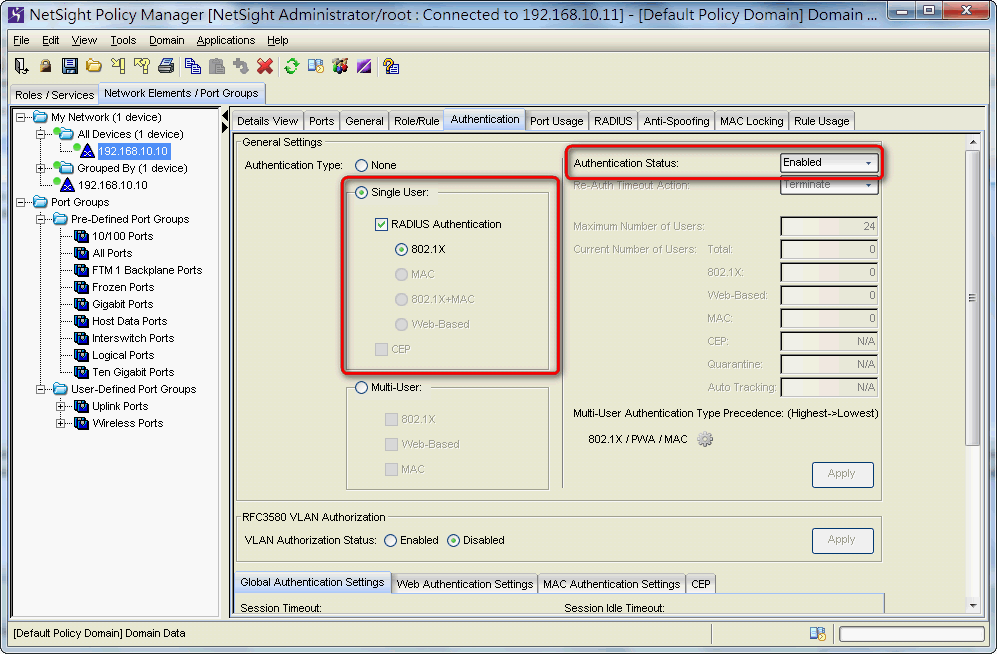The image size is (997, 654).
Task: Select Interswitch Ports in the tree
Action: [x=133, y=338]
